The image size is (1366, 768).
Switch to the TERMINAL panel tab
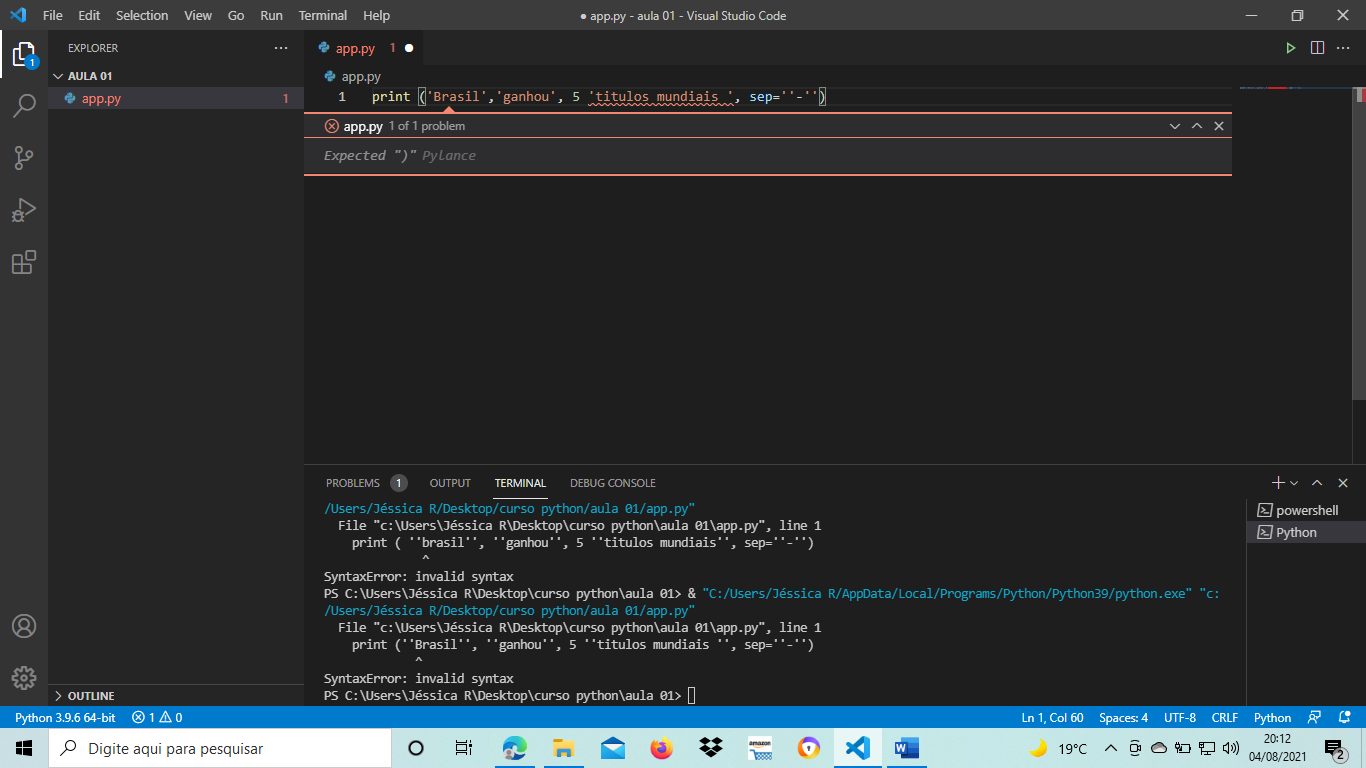click(520, 483)
